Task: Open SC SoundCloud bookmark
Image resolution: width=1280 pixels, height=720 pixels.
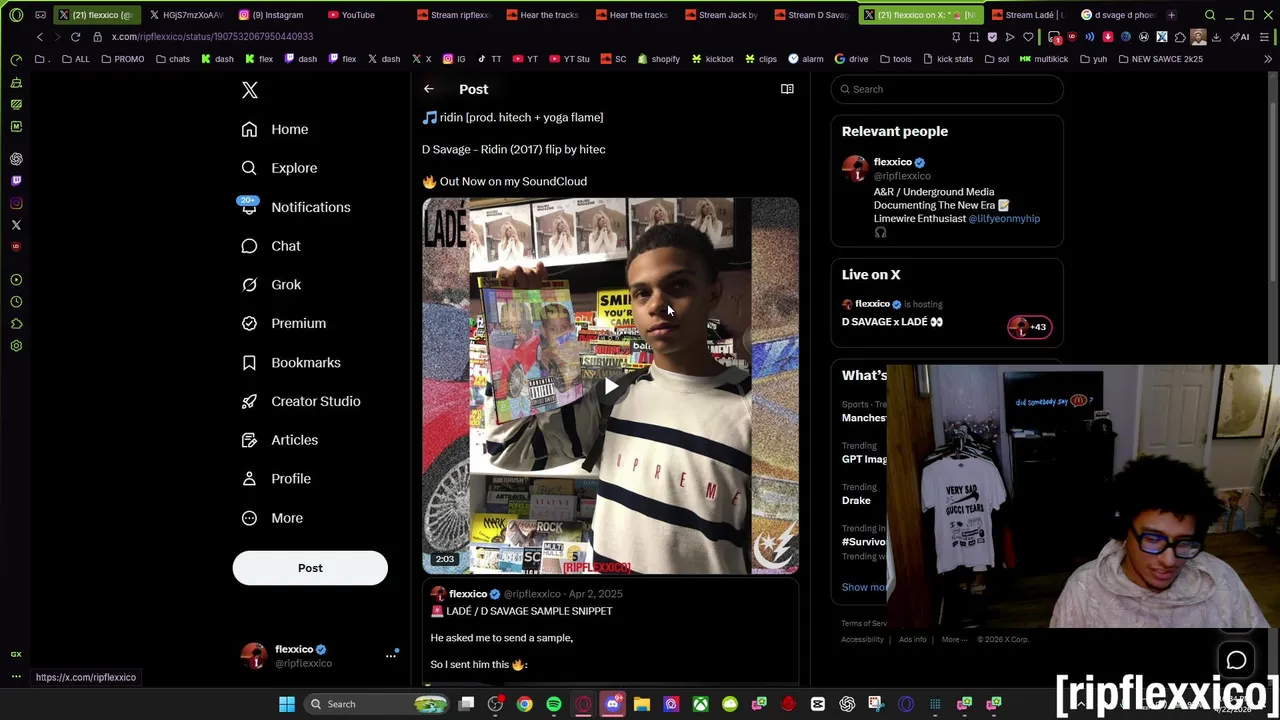Action: pyautogui.click(x=613, y=59)
